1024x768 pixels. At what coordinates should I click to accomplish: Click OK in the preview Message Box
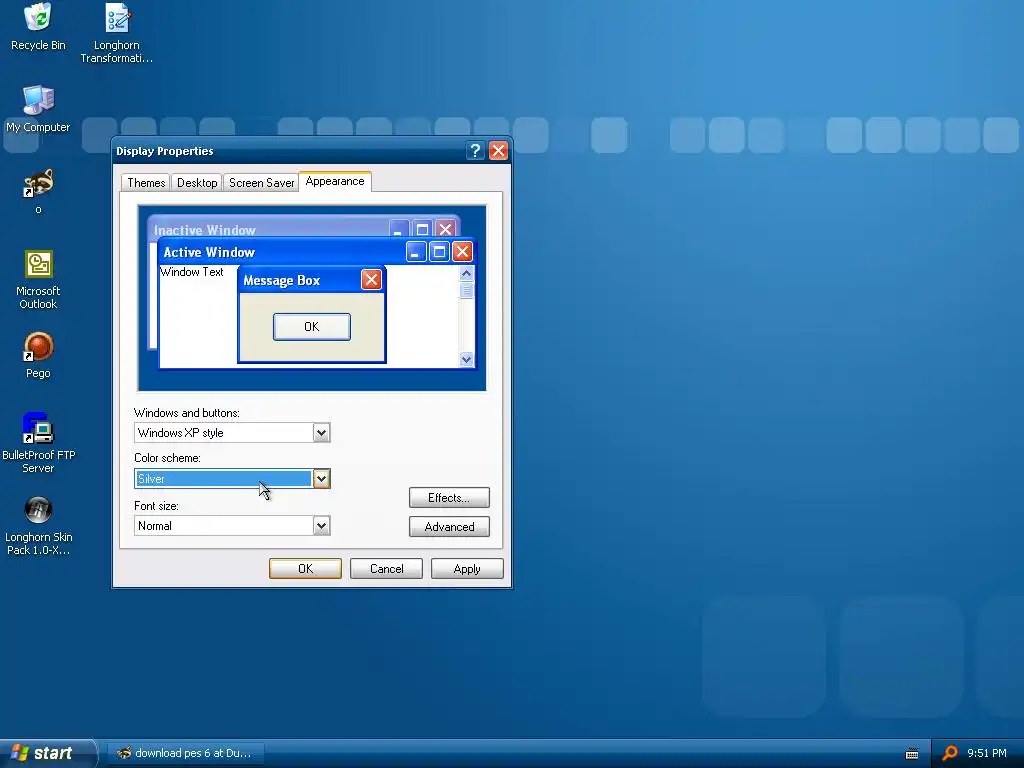312,327
